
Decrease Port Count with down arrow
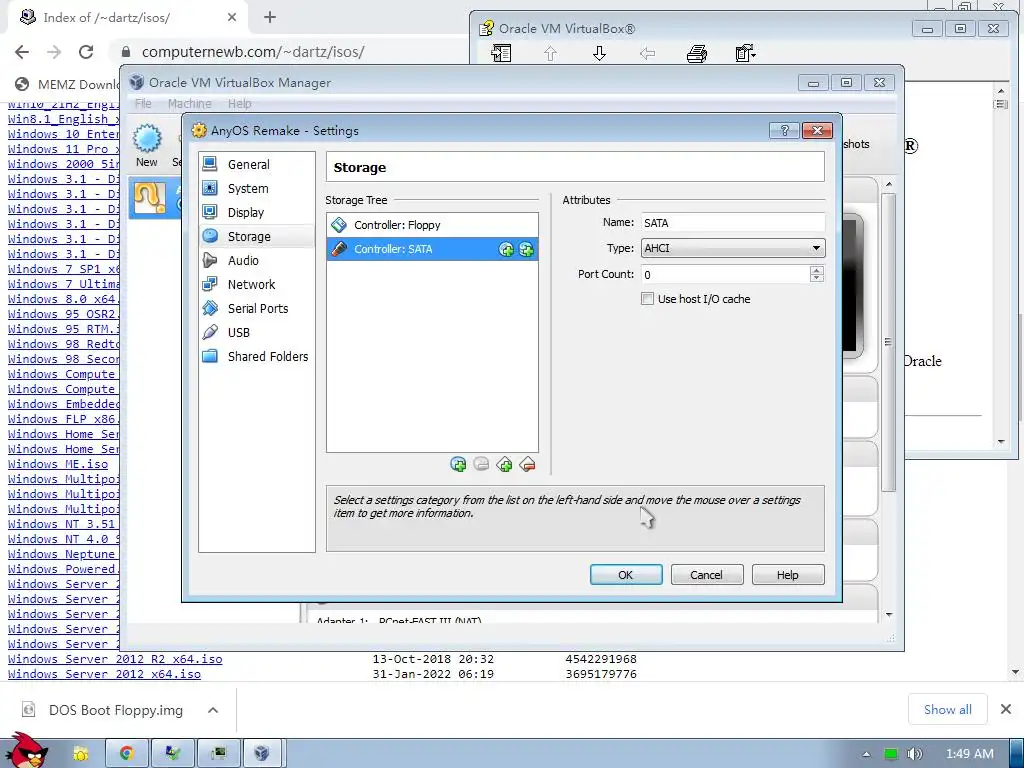click(816, 278)
